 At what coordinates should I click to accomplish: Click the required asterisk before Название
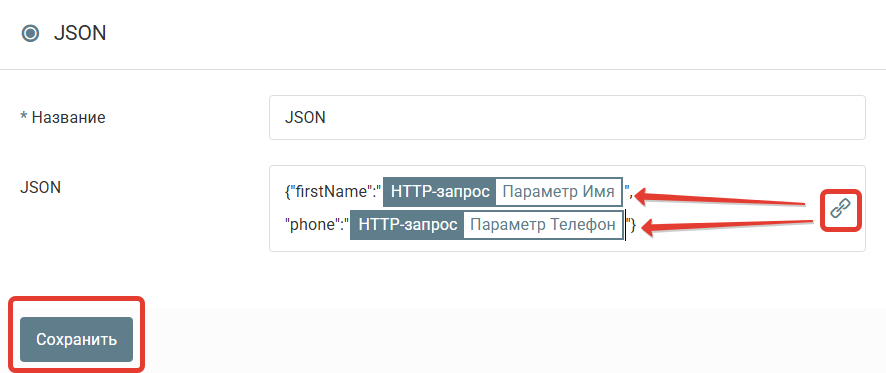tap(24, 117)
